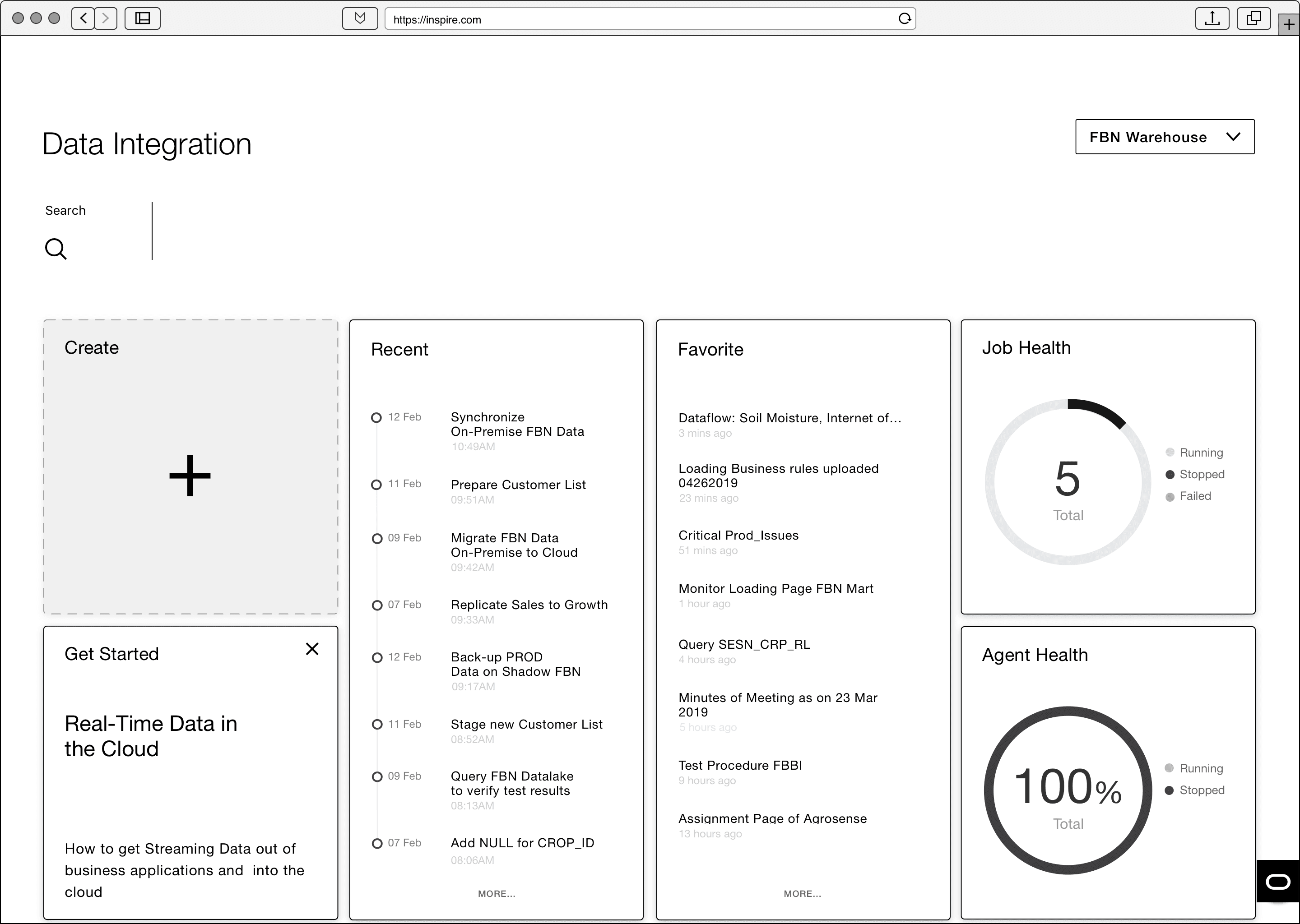
Task: Open a new browser tab with plus button
Action: [1289, 24]
